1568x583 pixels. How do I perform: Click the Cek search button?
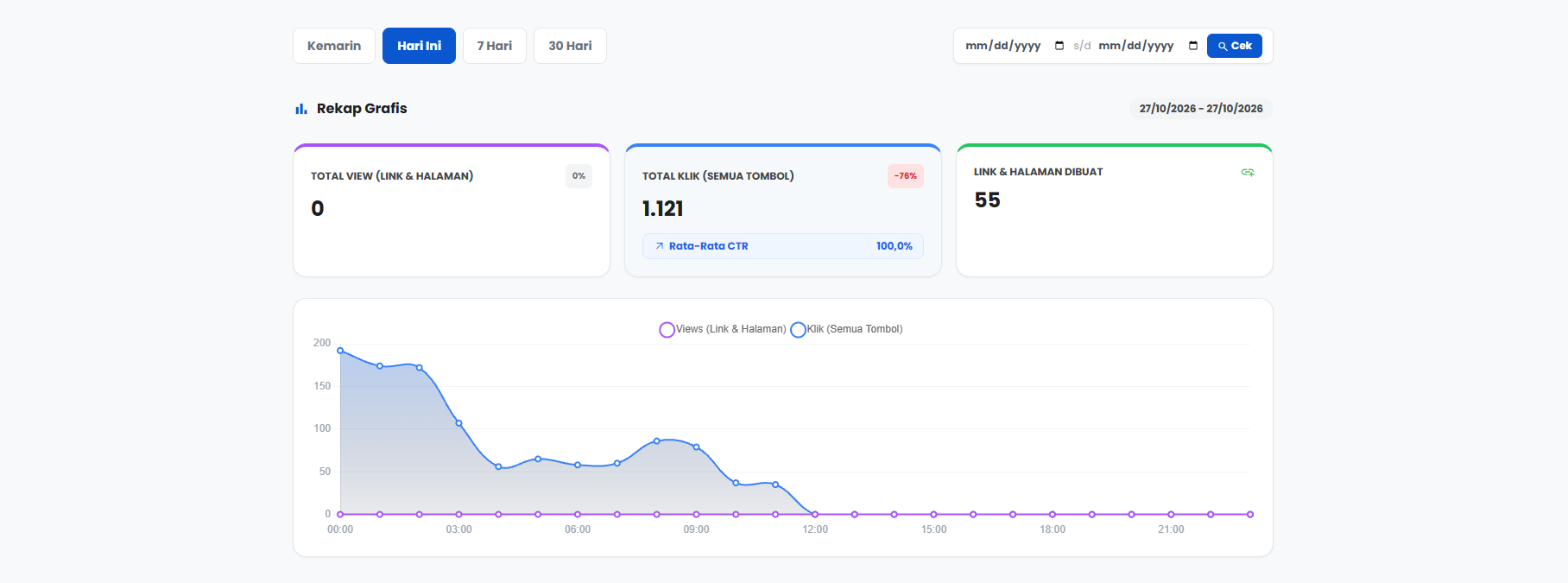pyautogui.click(x=1235, y=46)
